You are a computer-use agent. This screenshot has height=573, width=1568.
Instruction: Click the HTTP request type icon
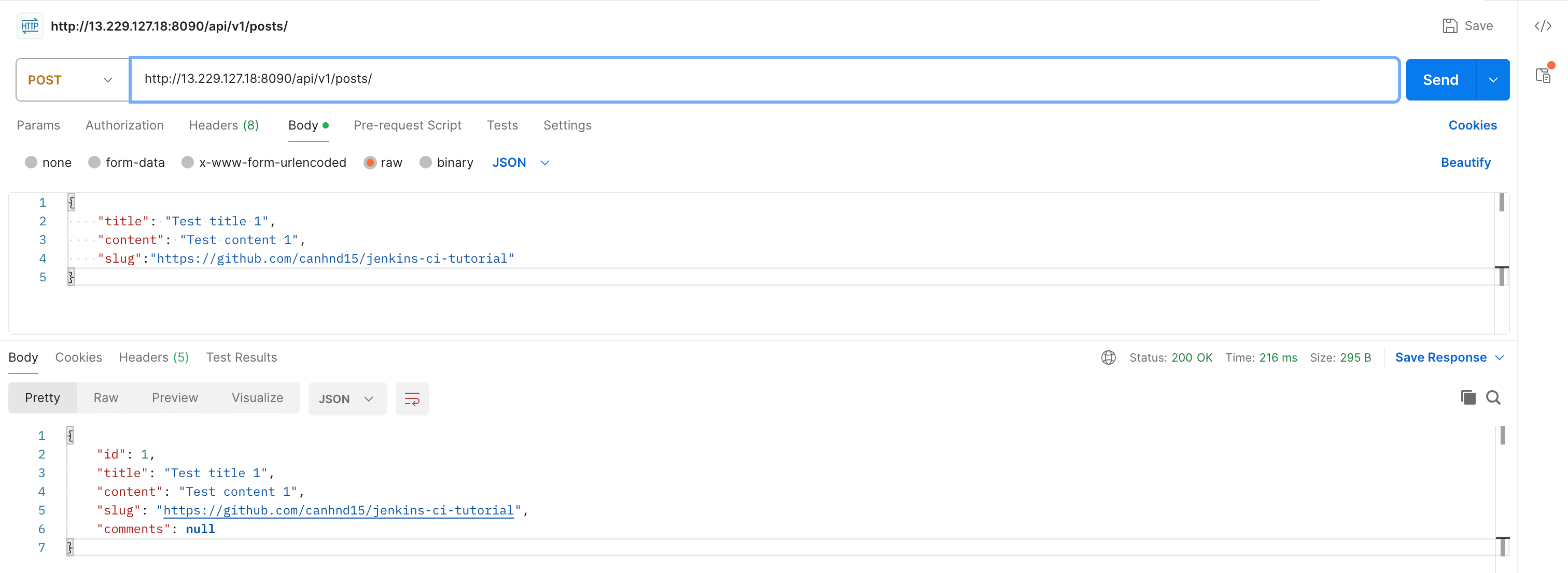30,26
